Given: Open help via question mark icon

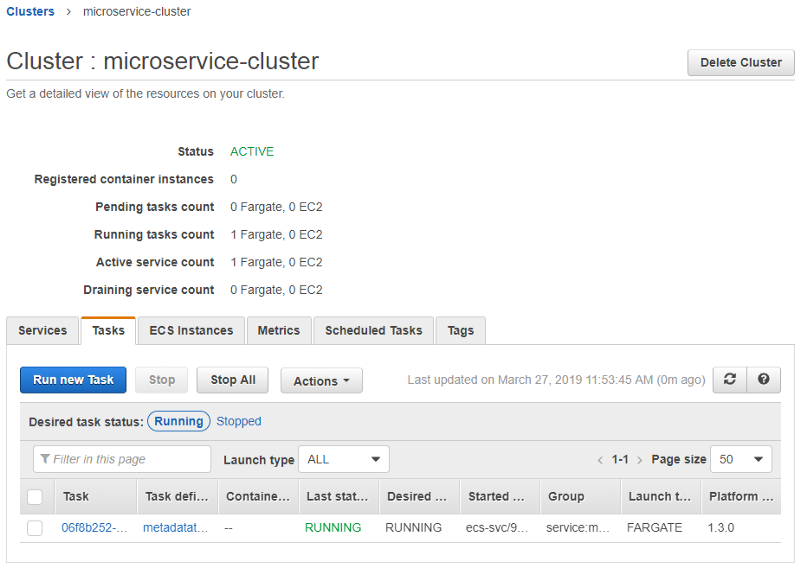Looking at the screenshot, I should pos(763,380).
